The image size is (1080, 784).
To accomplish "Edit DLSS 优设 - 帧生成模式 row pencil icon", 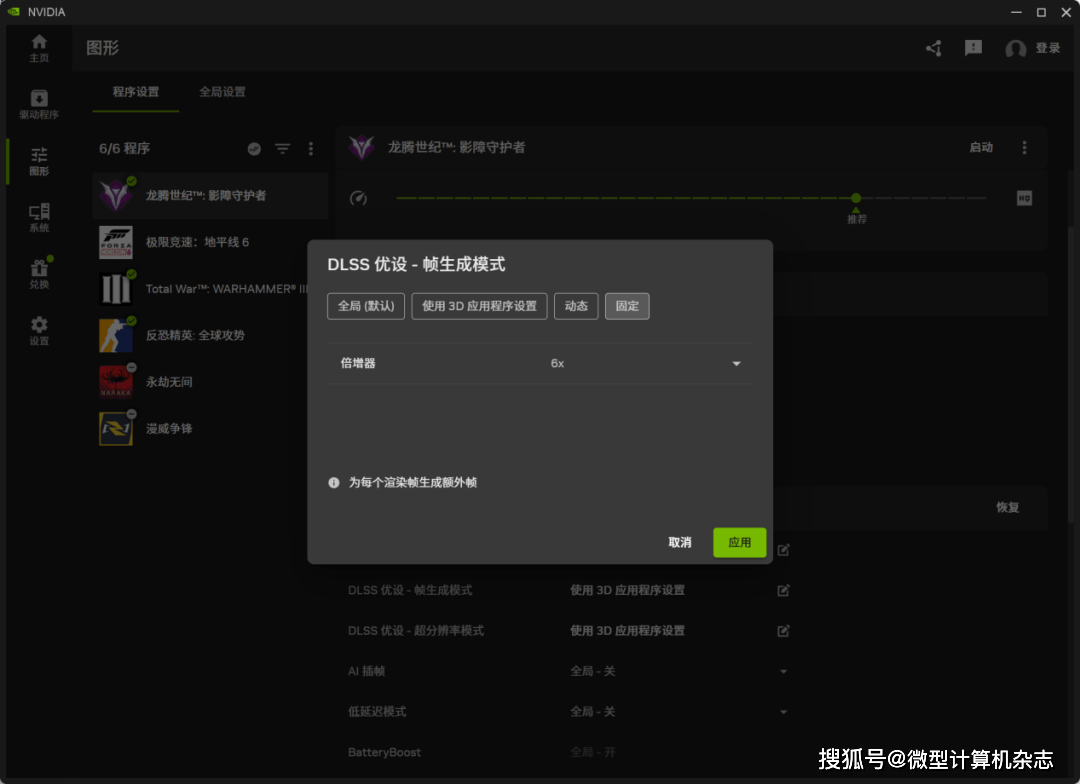I will 783,590.
